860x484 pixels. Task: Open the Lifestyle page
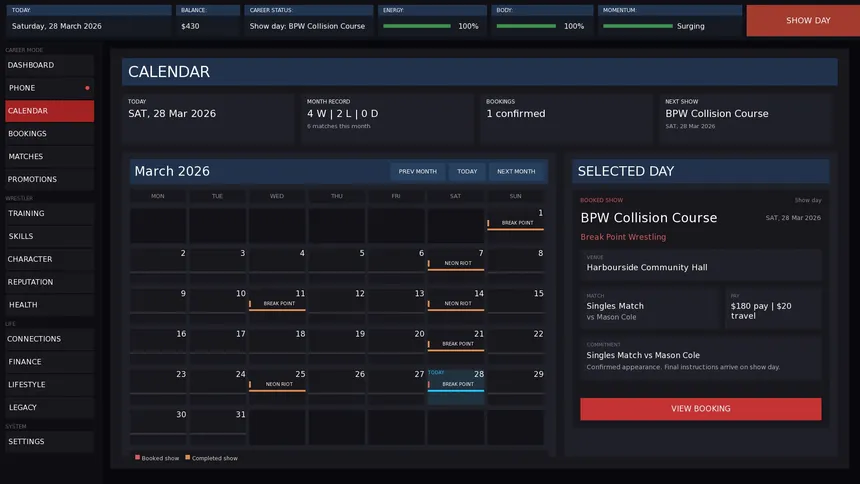click(x=49, y=385)
